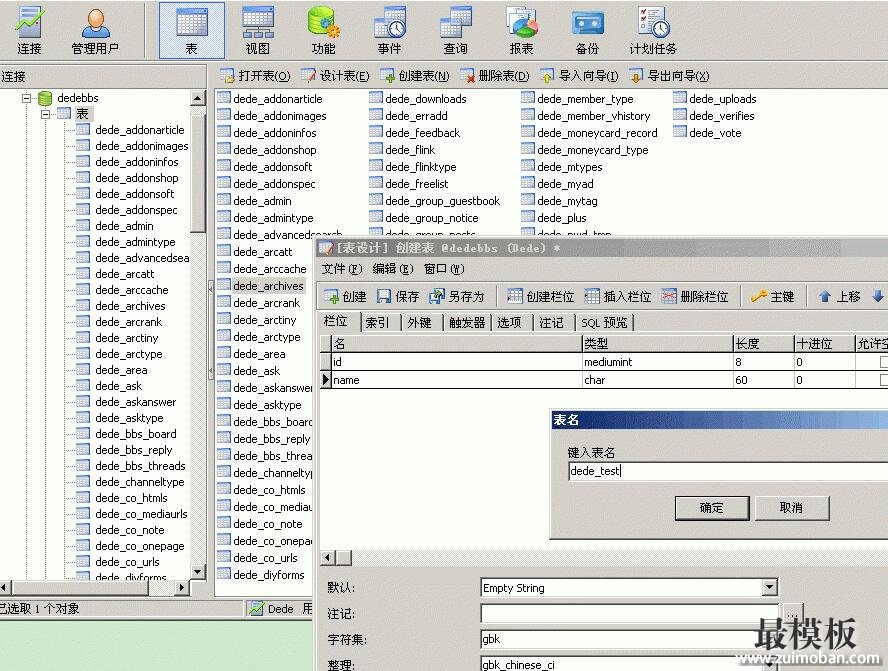Viewport: 888px width, 671px height.
Task: Confirm table name with 确定 button
Action: (712, 508)
